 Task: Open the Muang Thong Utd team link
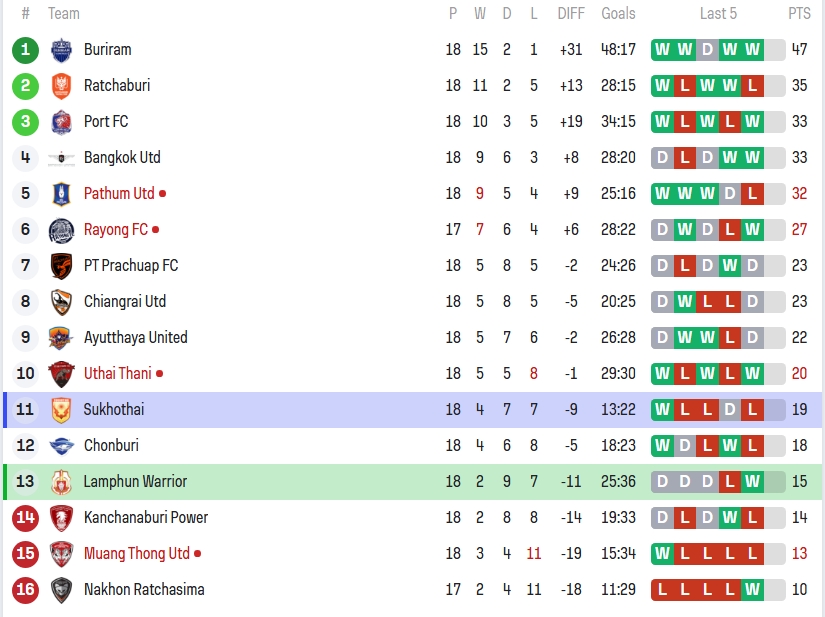[136, 554]
